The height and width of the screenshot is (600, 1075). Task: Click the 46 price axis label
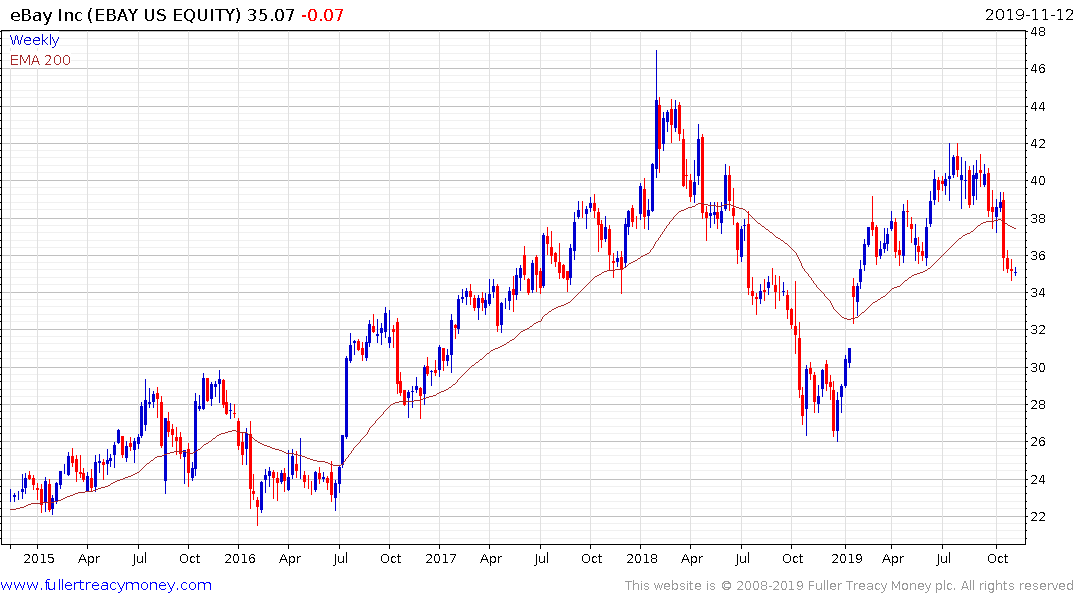pyautogui.click(x=1037, y=69)
